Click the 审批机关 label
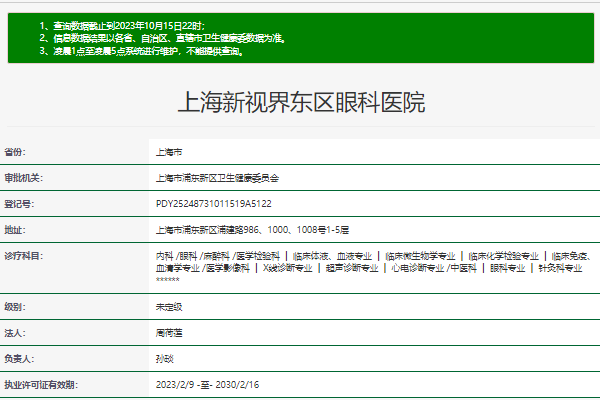 [x=24, y=178]
